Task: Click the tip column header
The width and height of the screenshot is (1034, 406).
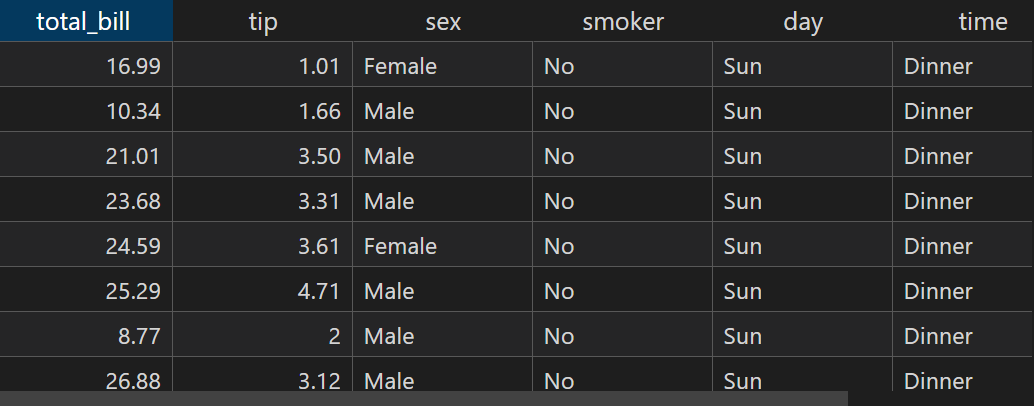Action: [262, 21]
